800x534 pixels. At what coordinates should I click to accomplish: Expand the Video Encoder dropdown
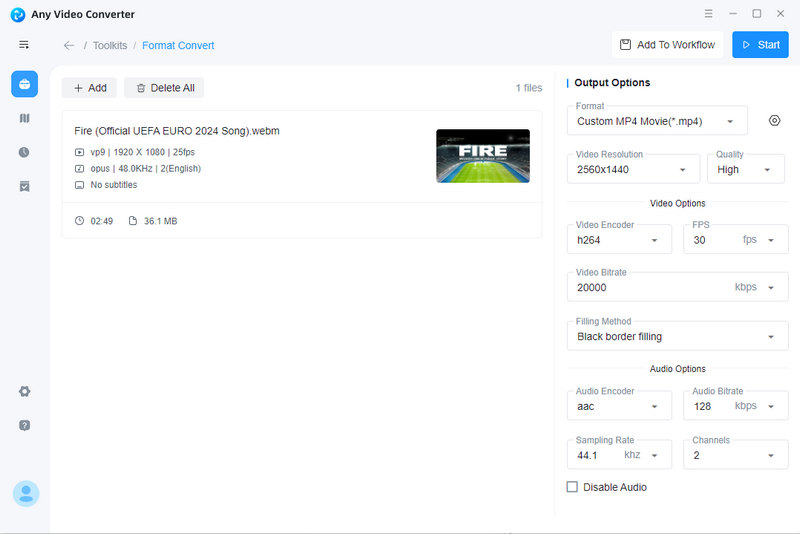[x=619, y=240]
